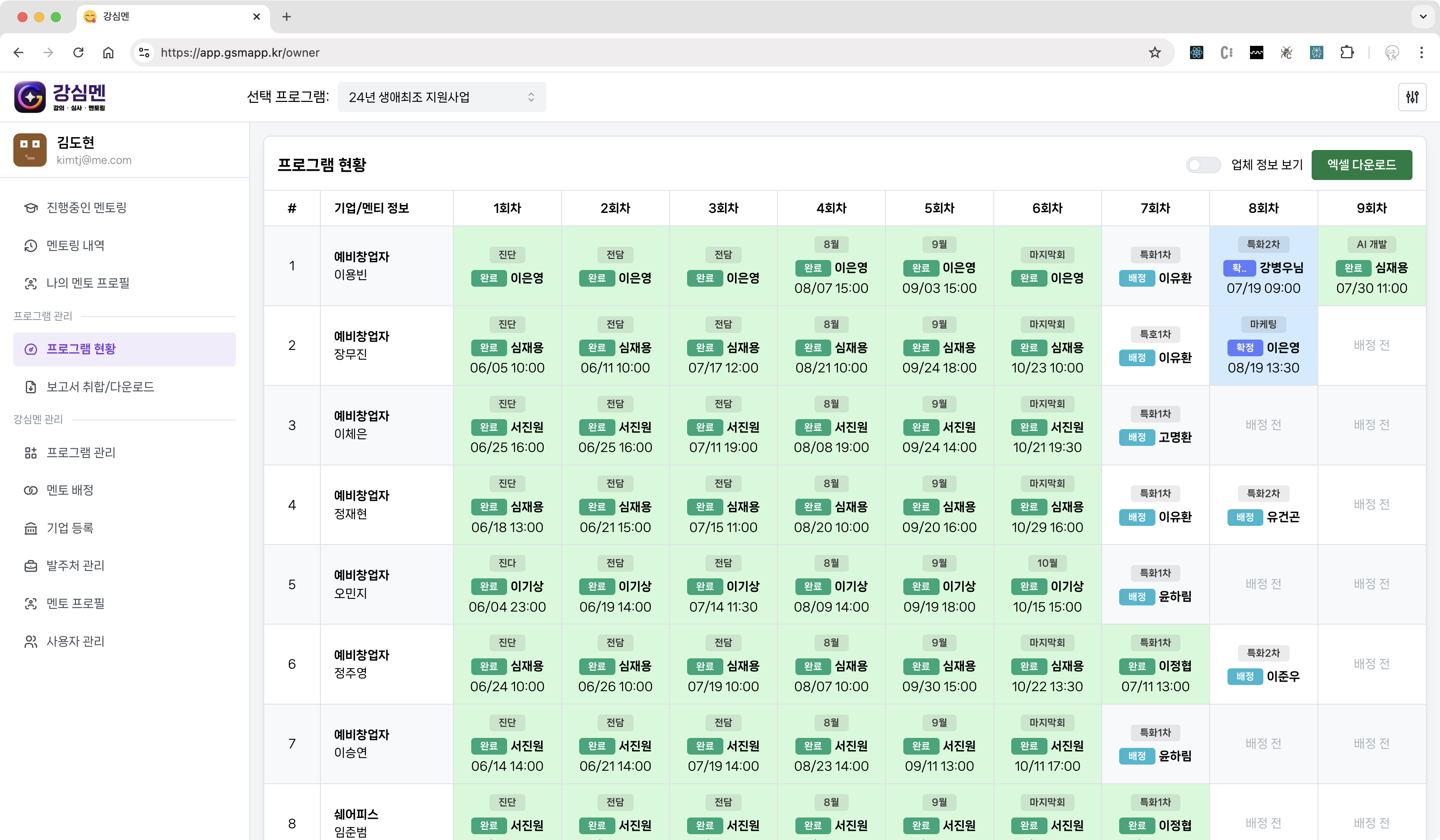Image resolution: width=1440 pixels, height=840 pixels.
Task: Click the 엑셀 다운로드 button
Action: 1362,165
